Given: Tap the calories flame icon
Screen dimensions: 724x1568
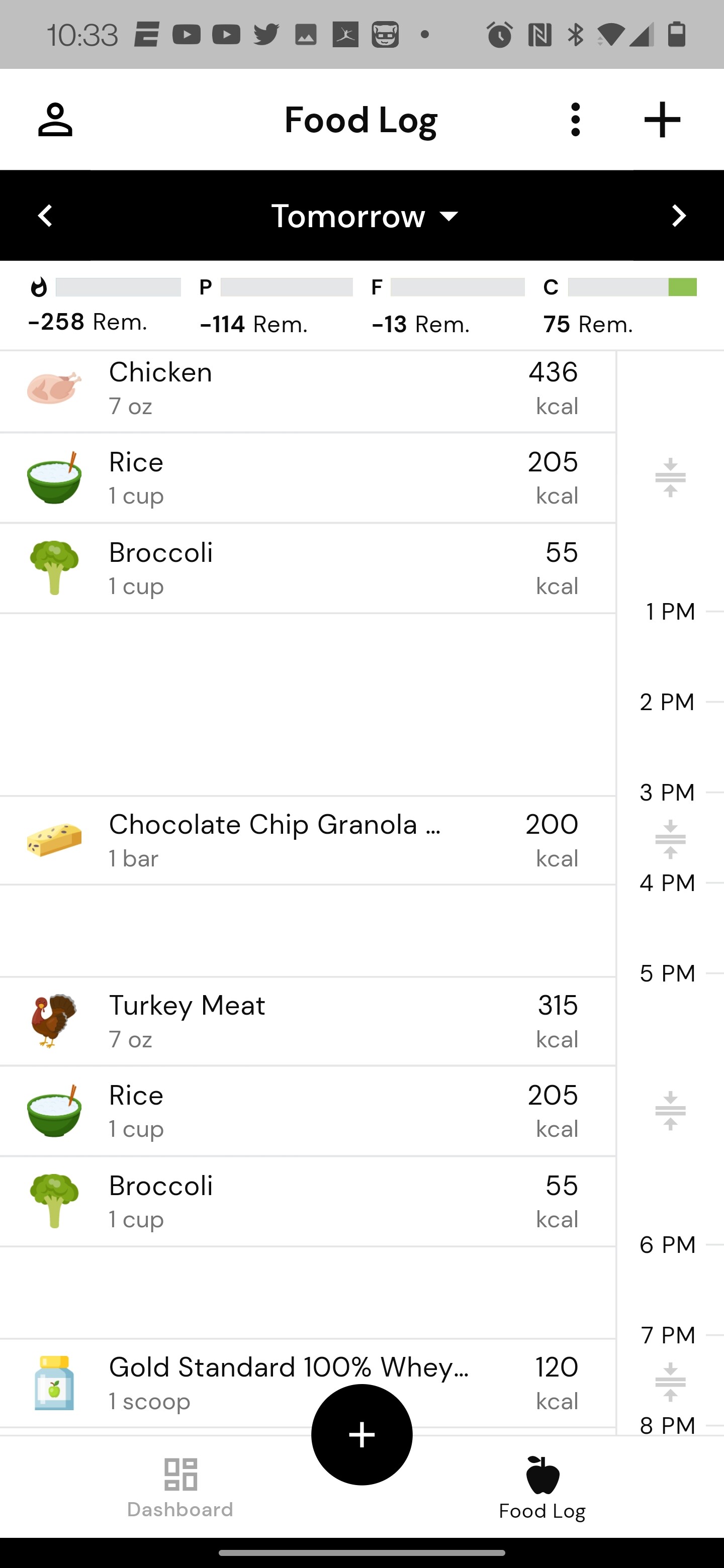Looking at the screenshot, I should pyautogui.click(x=39, y=287).
